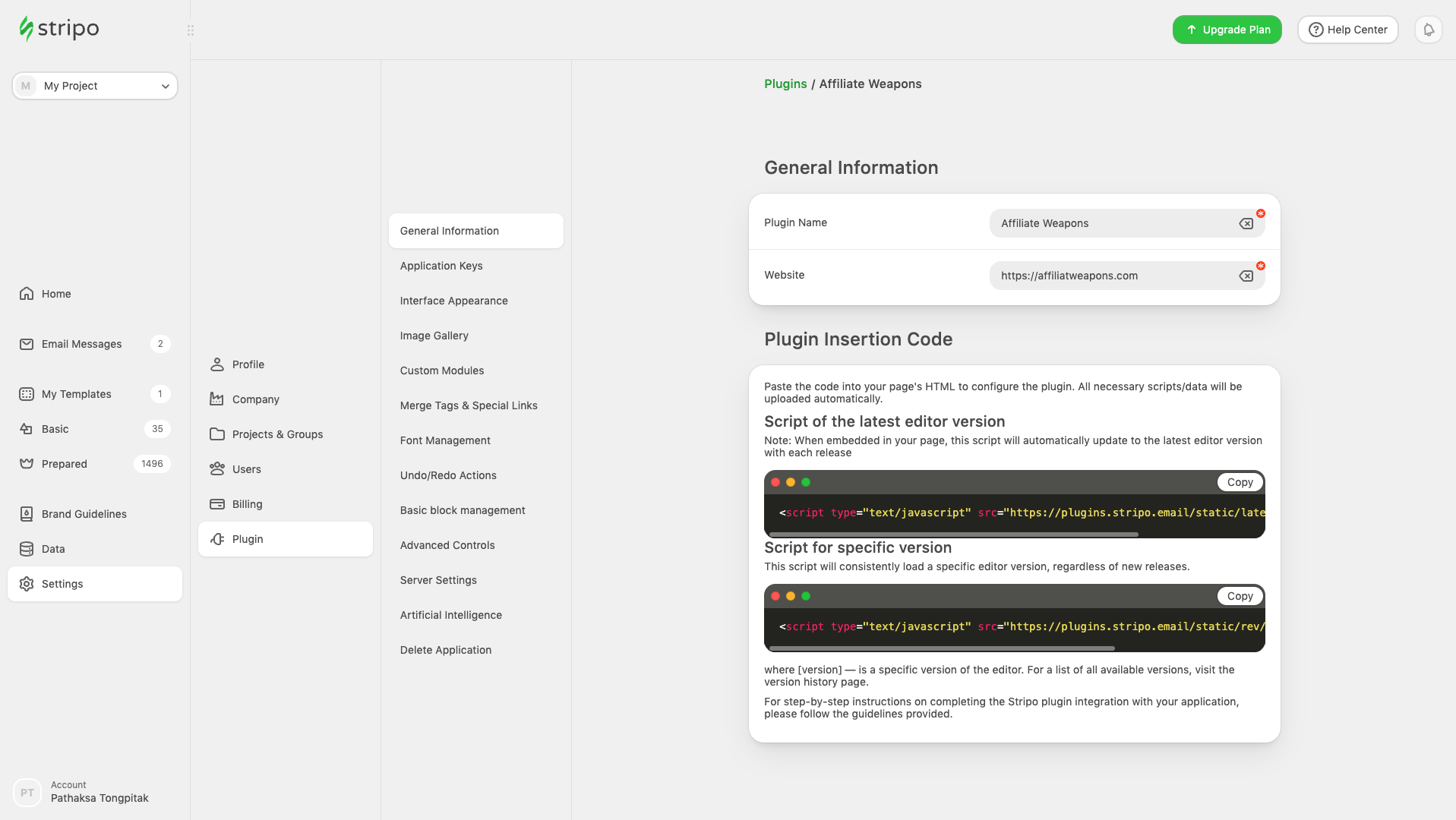Clear the Website URL field
Viewport: 1456px width, 820px height.
[x=1246, y=276]
